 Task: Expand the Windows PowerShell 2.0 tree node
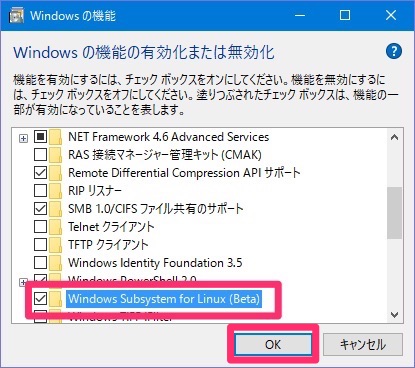[x=23, y=282]
